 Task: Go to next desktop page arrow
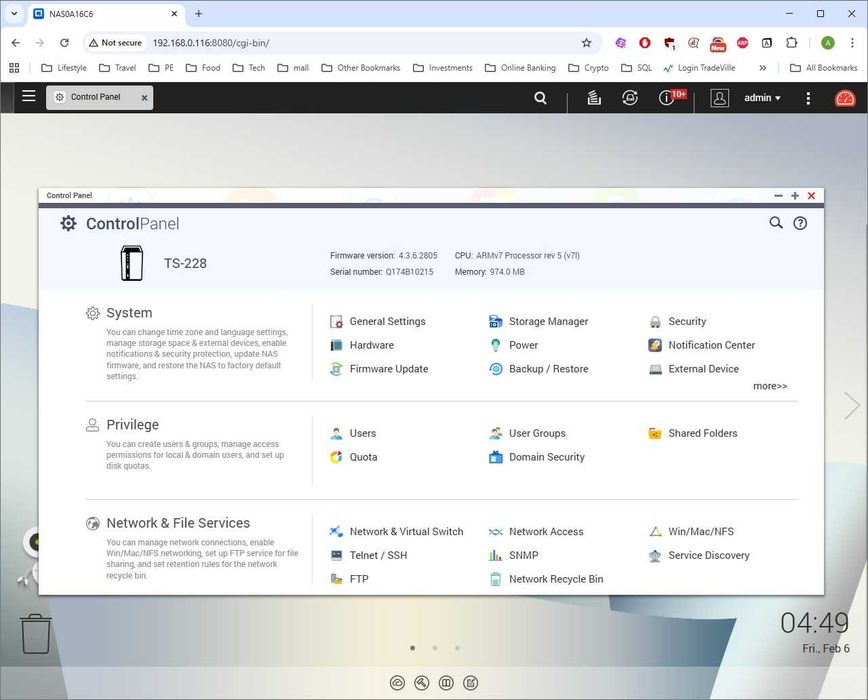click(x=851, y=406)
